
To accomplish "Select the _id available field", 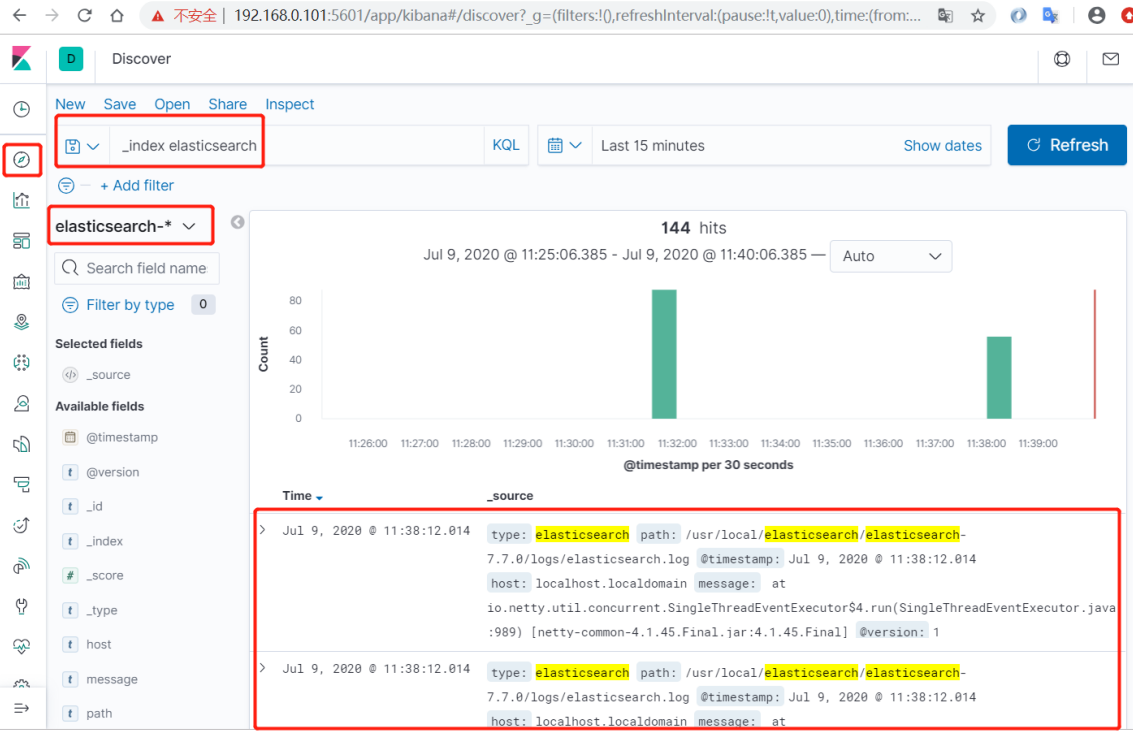I will [x=94, y=507].
